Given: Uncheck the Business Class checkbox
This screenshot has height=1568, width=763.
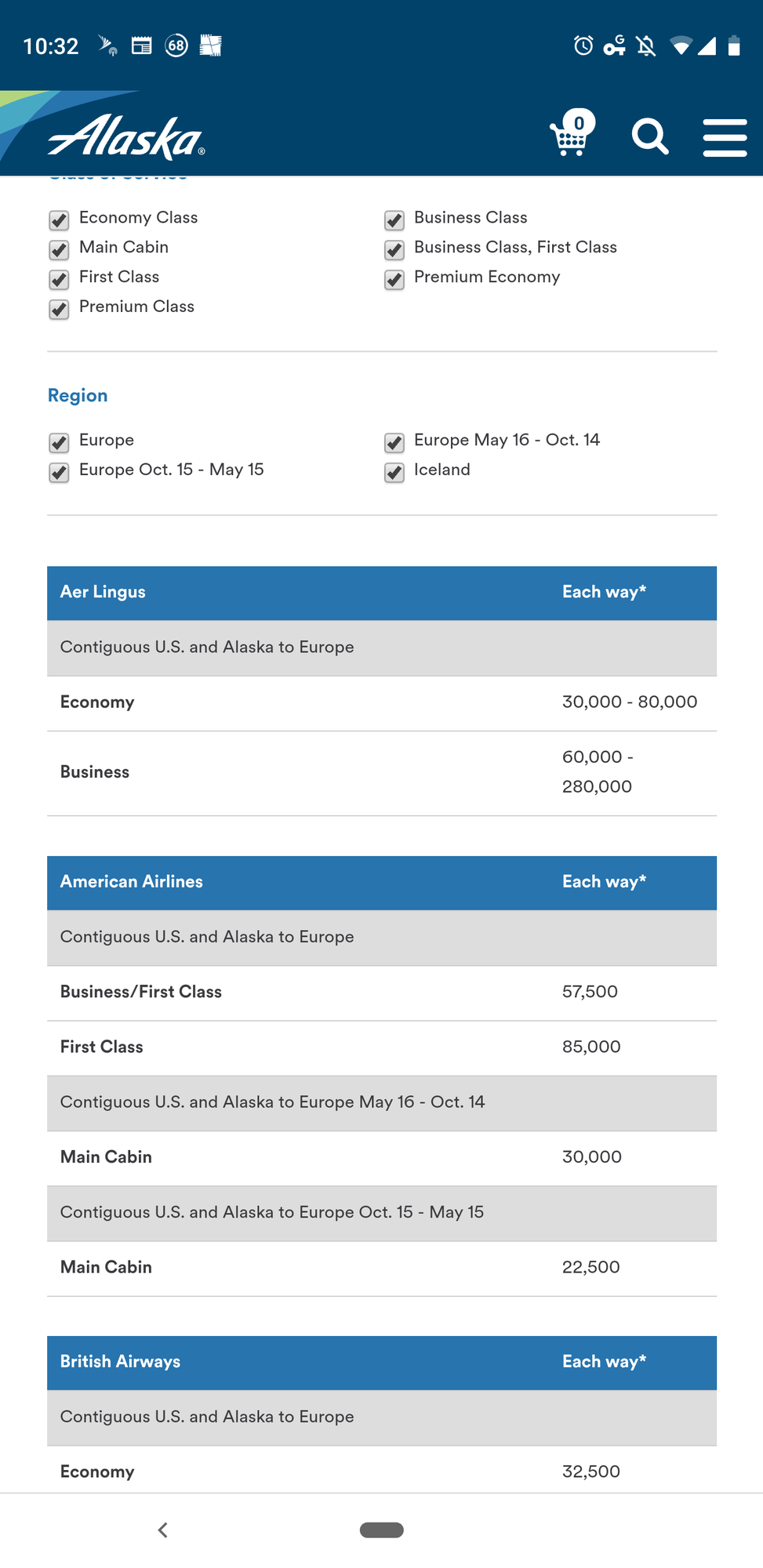Looking at the screenshot, I should click(x=394, y=220).
